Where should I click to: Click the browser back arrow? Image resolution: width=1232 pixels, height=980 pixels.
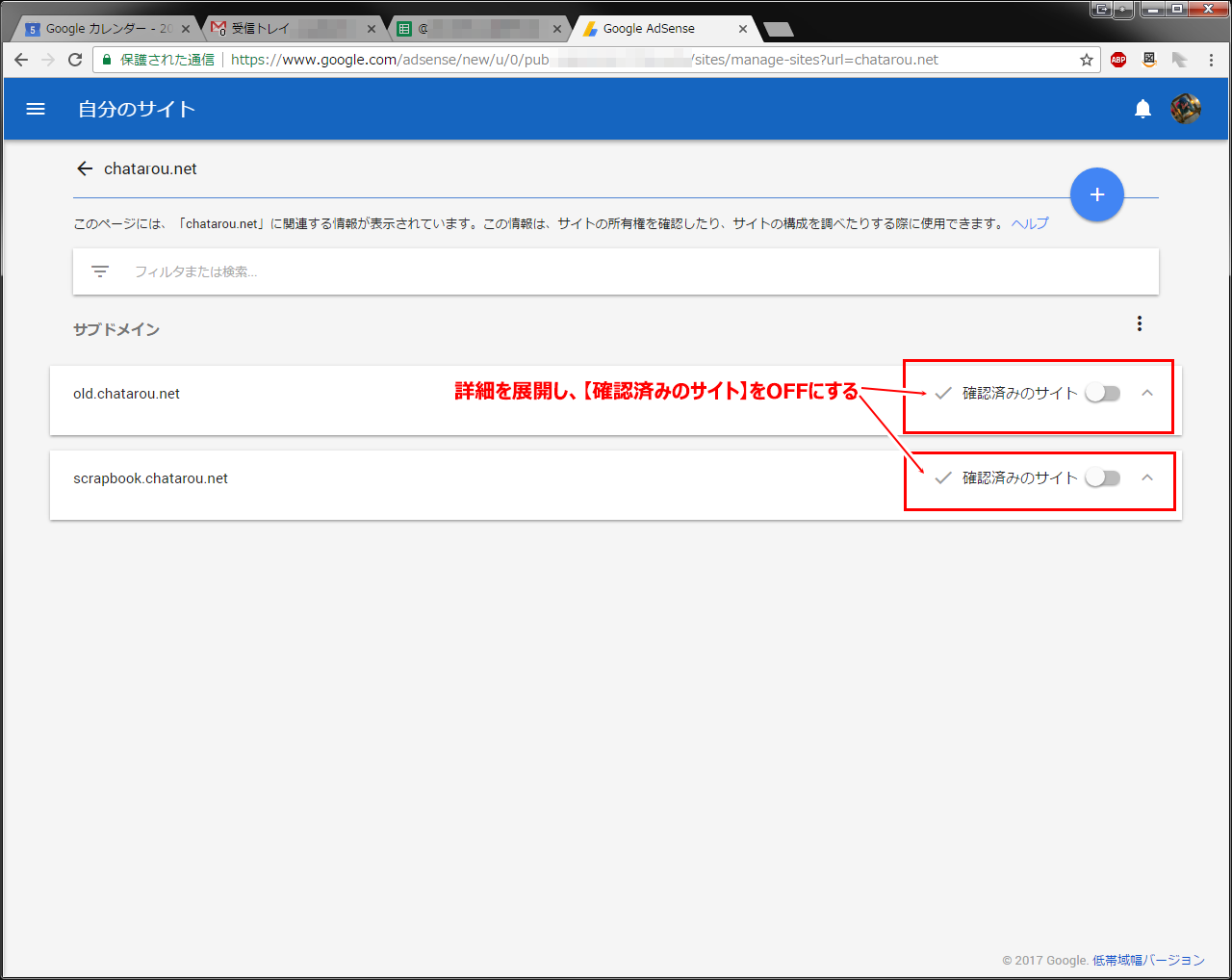pyautogui.click(x=21, y=60)
